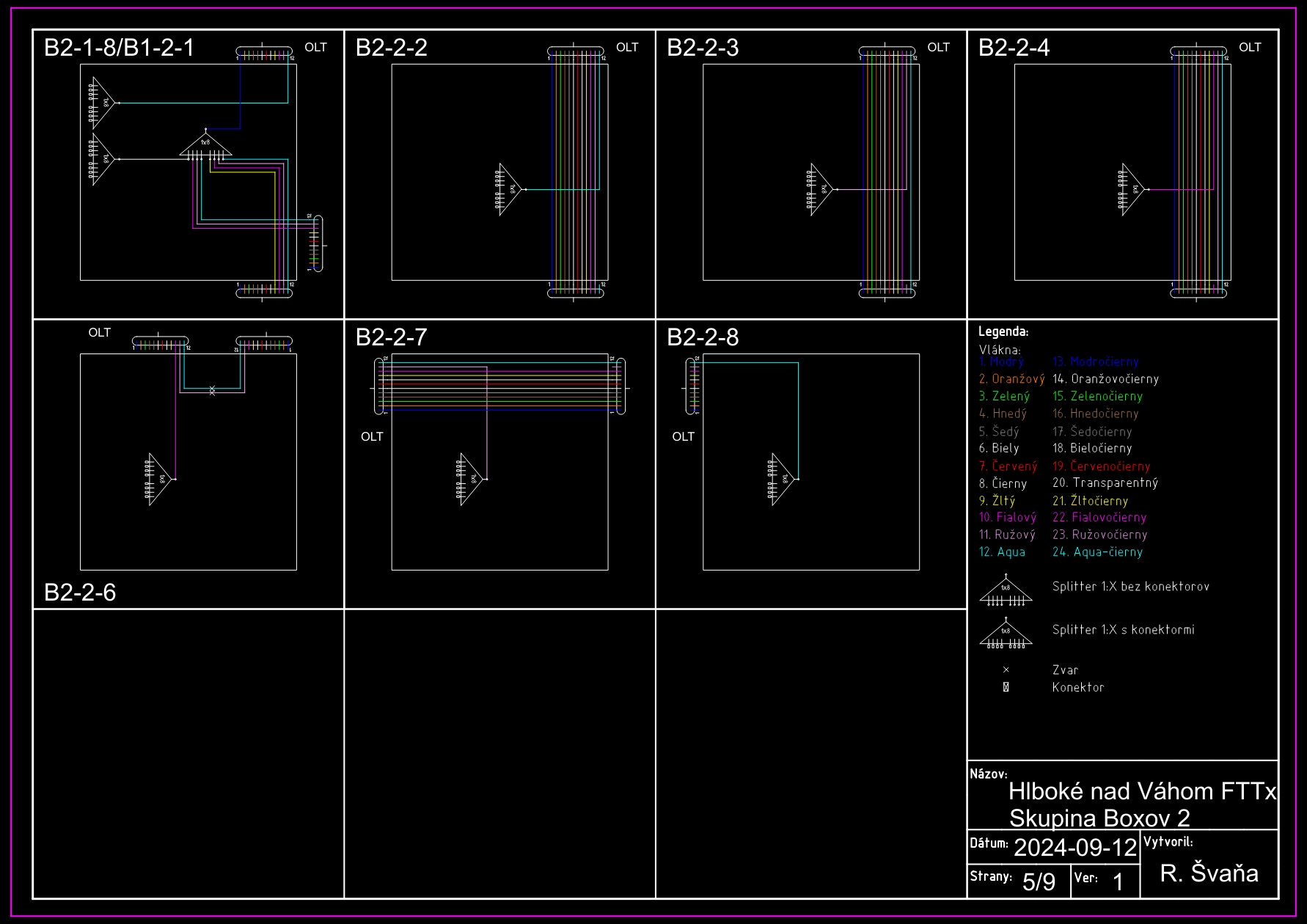Click the Konektor symbol in the legend
Viewport: 1307px width, 924px height.
[x=1006, y=687]
